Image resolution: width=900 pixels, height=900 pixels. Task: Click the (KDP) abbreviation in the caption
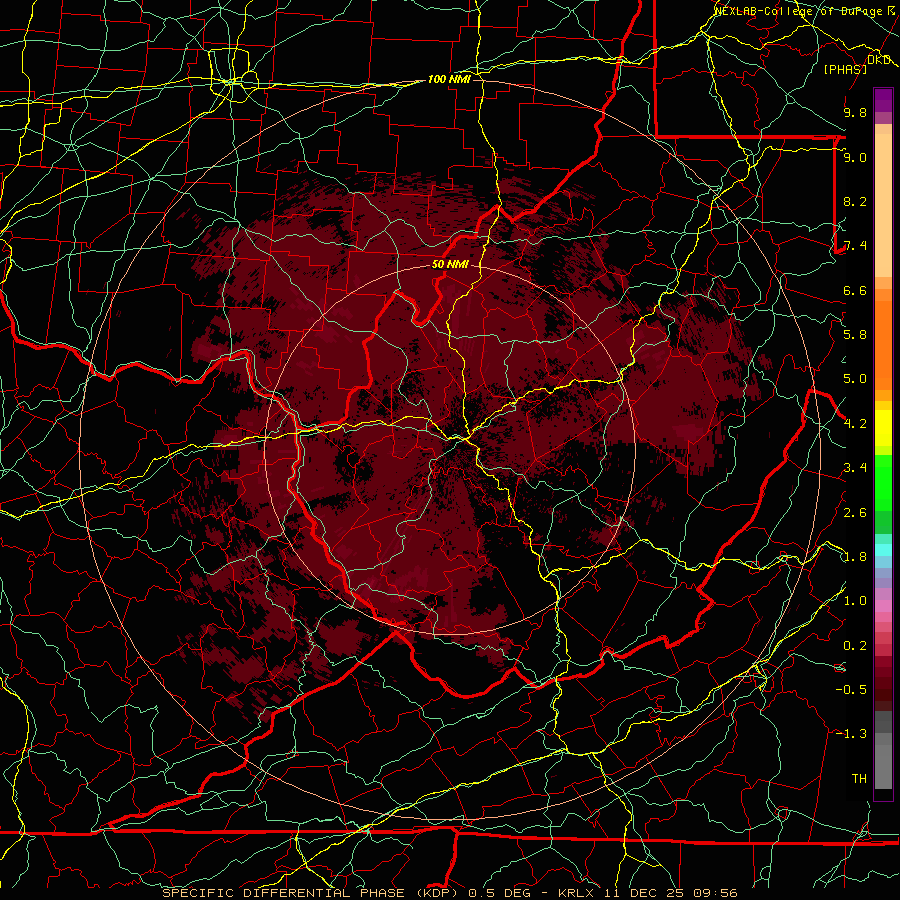click(437, 893)
